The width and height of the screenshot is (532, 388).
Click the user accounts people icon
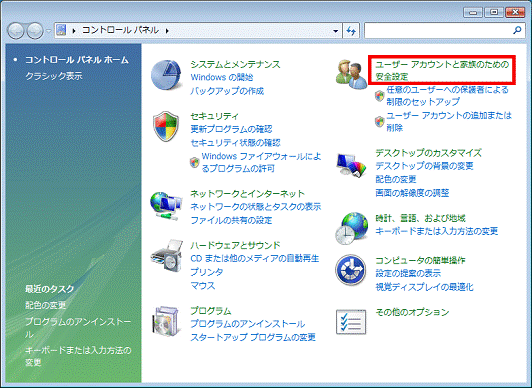(x=351, y=74)
